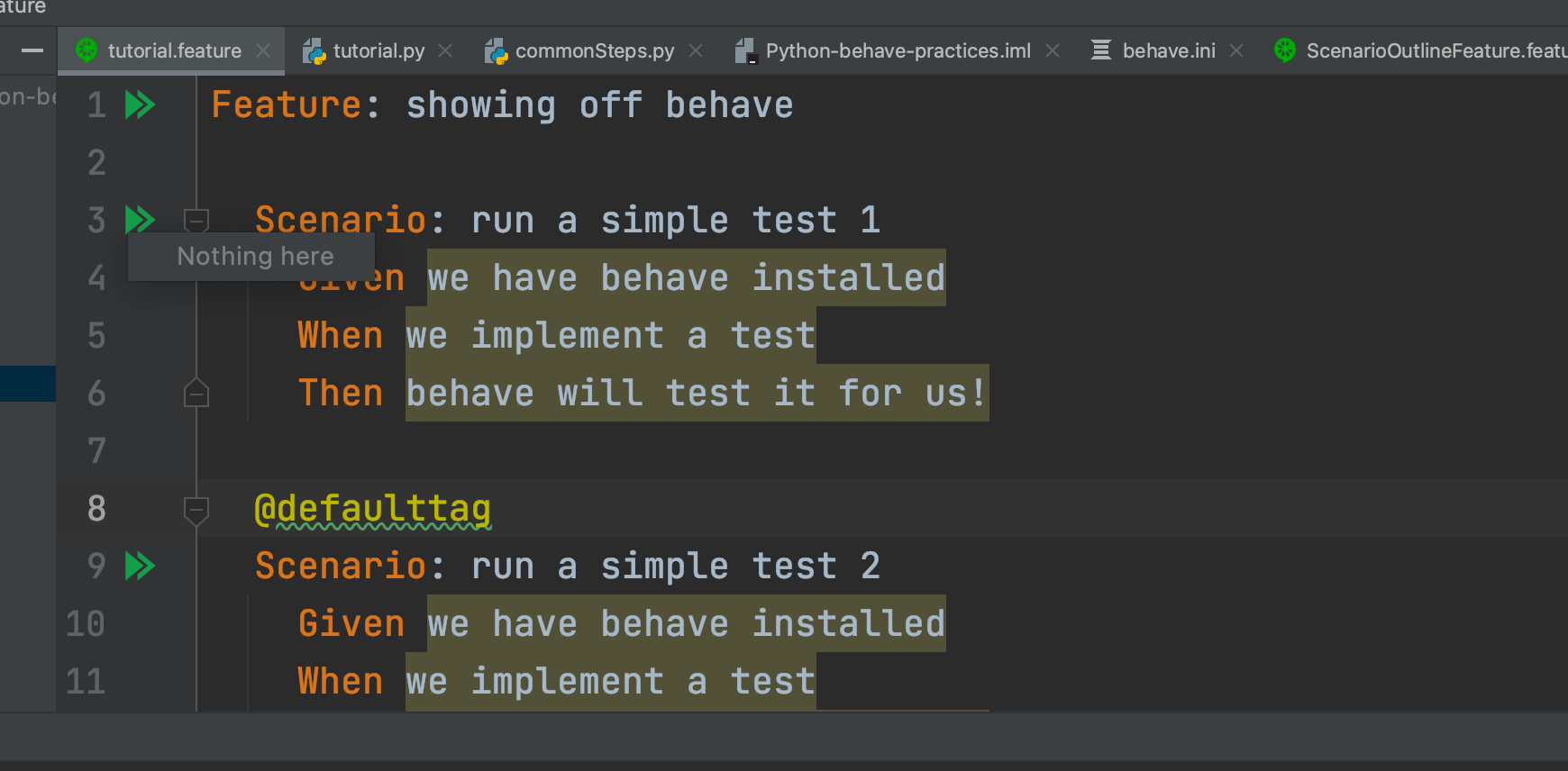Screen dimensions: 1568x771
Task: Click line number 7 in the gutter
Action: 96,450
